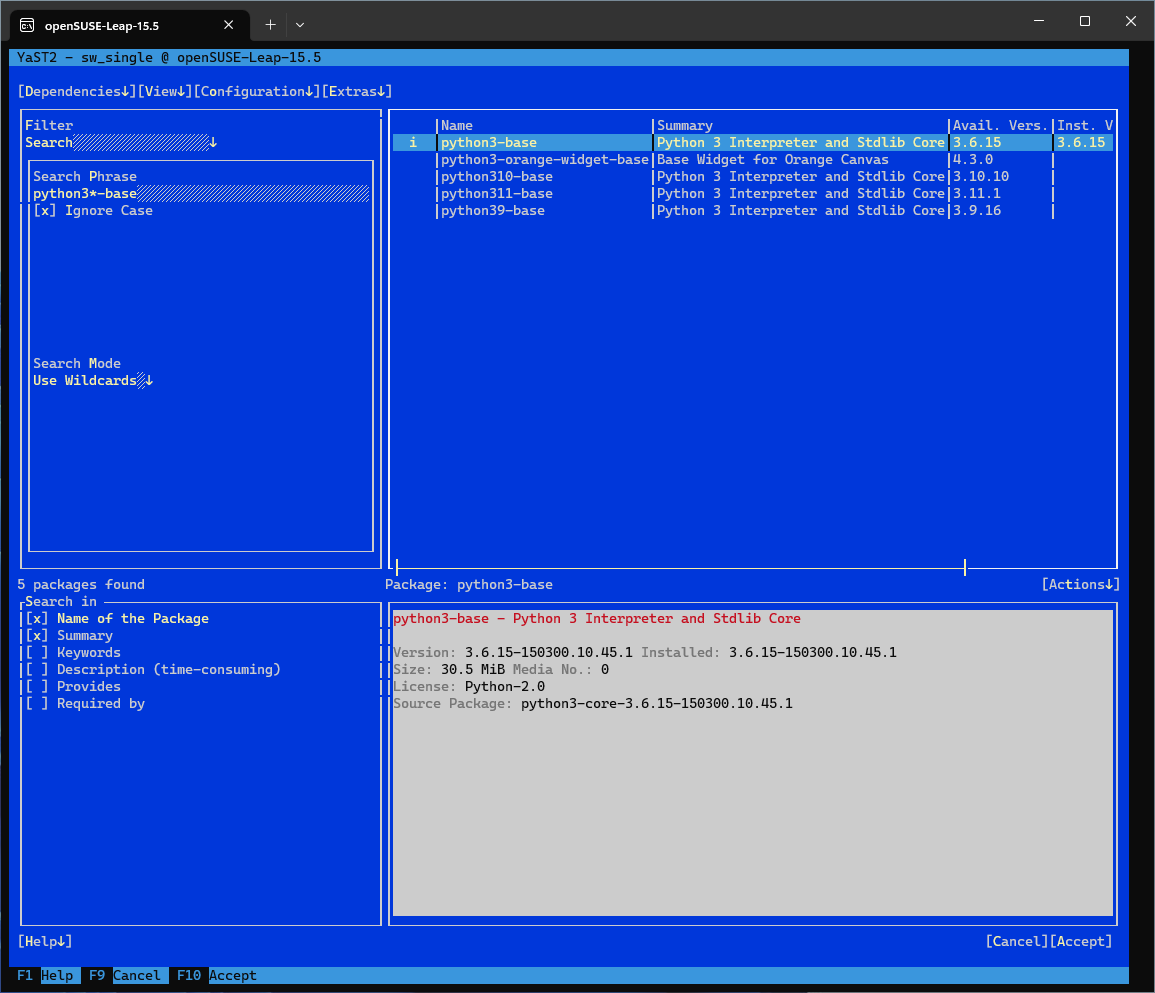The width and height of the screenshot is (1155, 993).
Task: Open the terminal profile dropdown chevron
Action: click(x=300, y=25)
